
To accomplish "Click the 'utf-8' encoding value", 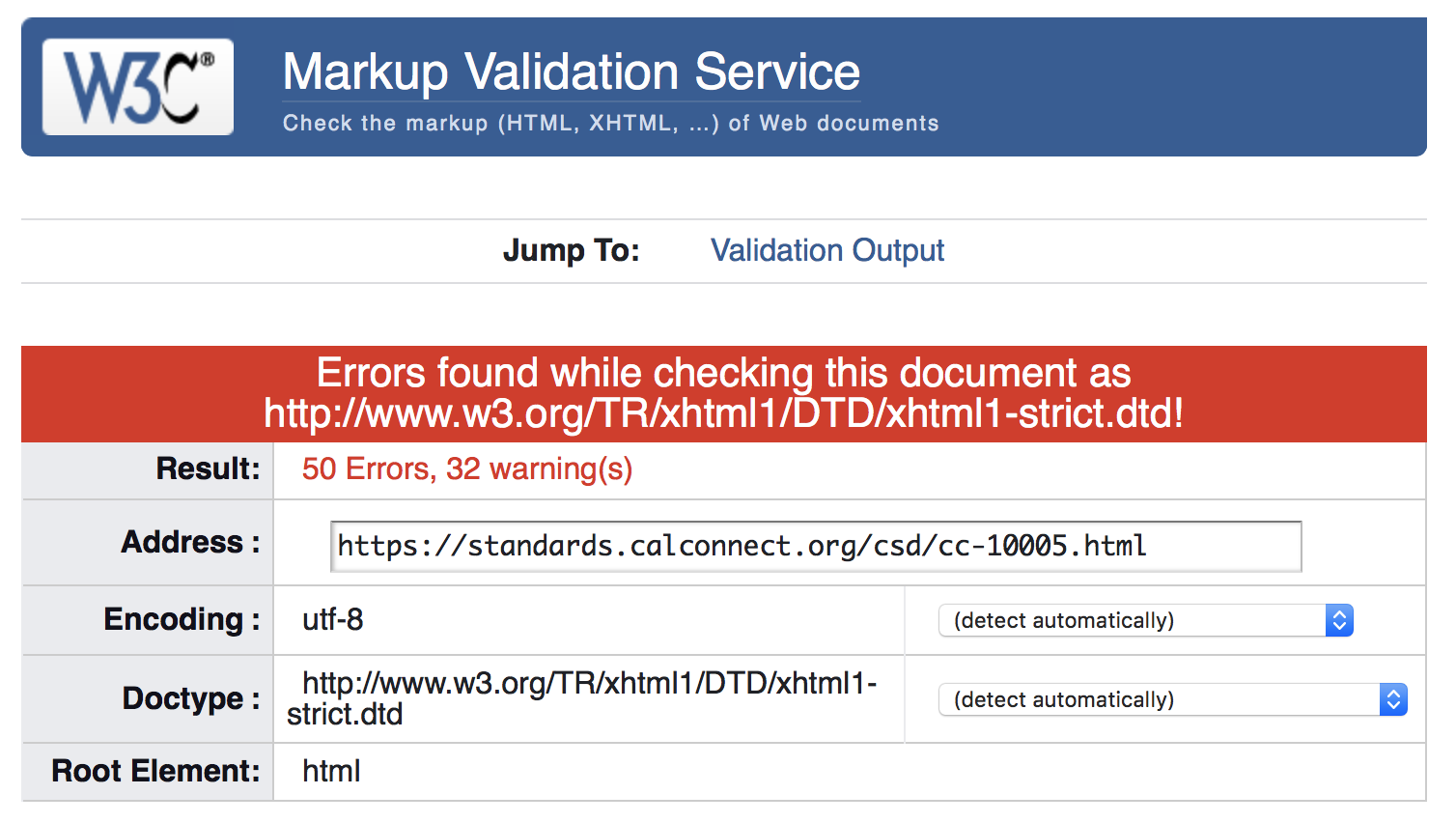I will point(334,620).
